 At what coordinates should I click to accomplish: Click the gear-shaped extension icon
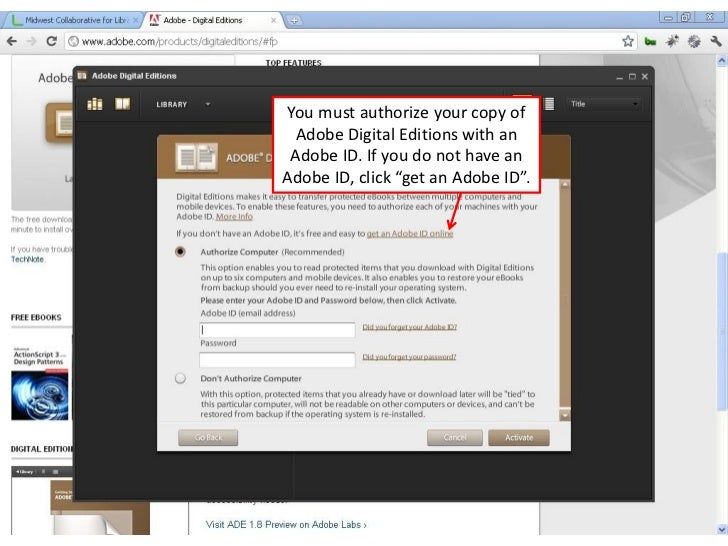coord(694,41)
